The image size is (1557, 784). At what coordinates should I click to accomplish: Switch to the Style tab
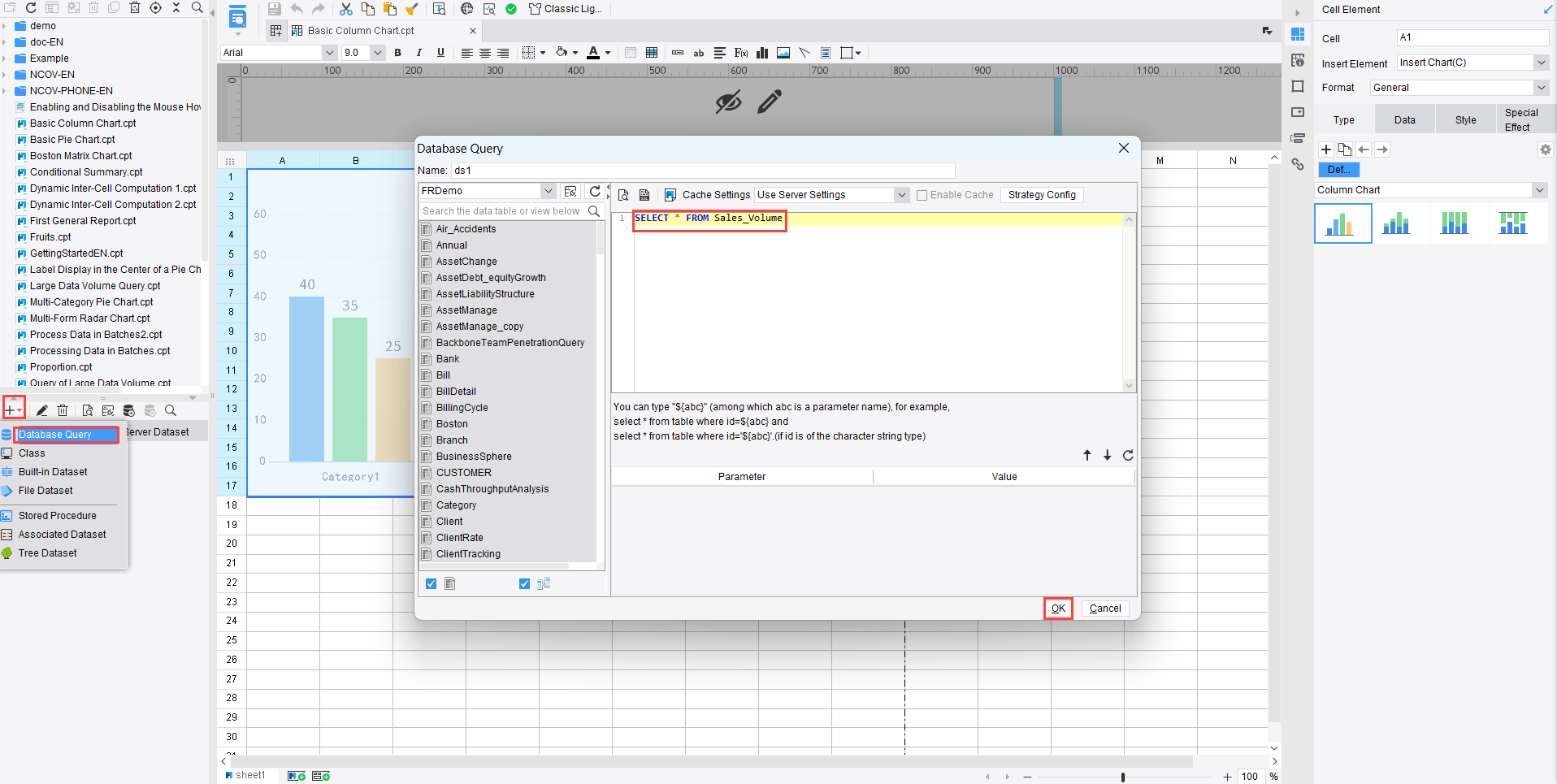1465,120
